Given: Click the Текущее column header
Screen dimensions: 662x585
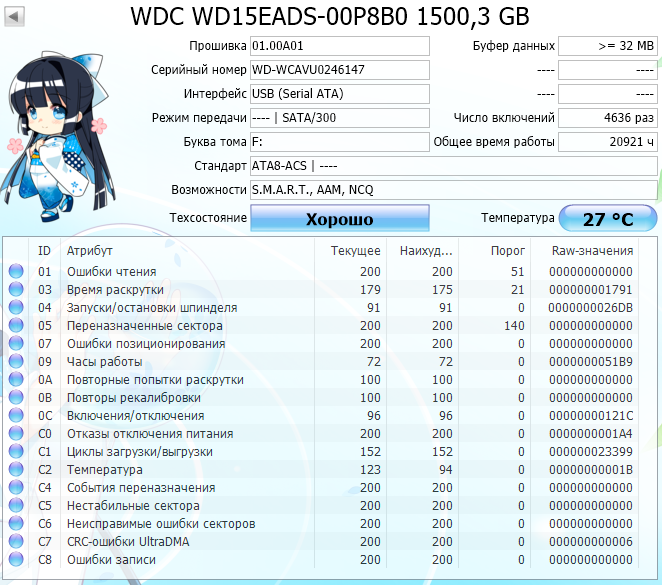Looking at the screenshot, I should (355, 251).
